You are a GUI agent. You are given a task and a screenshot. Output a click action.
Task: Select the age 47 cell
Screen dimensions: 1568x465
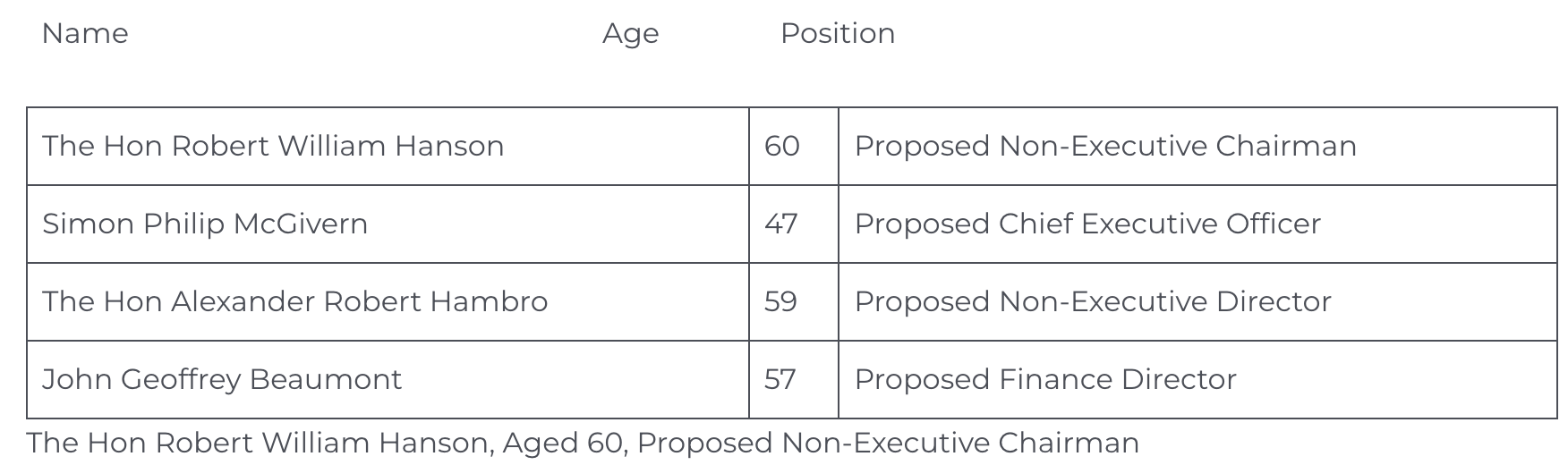(781, 224)
